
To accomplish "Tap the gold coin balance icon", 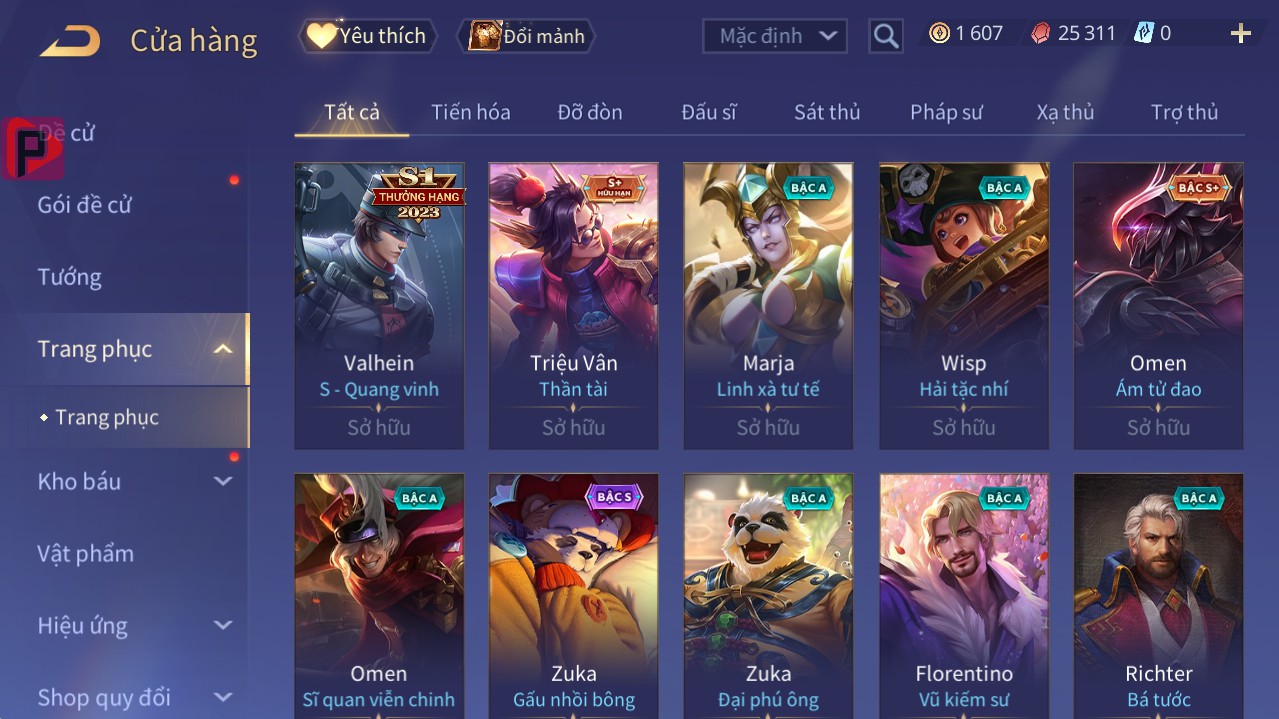I will click(939, 34).
